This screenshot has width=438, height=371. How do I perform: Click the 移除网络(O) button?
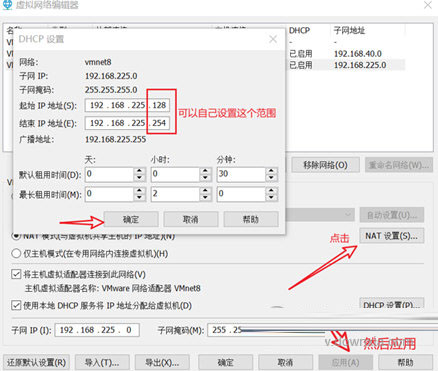[325, 165]
